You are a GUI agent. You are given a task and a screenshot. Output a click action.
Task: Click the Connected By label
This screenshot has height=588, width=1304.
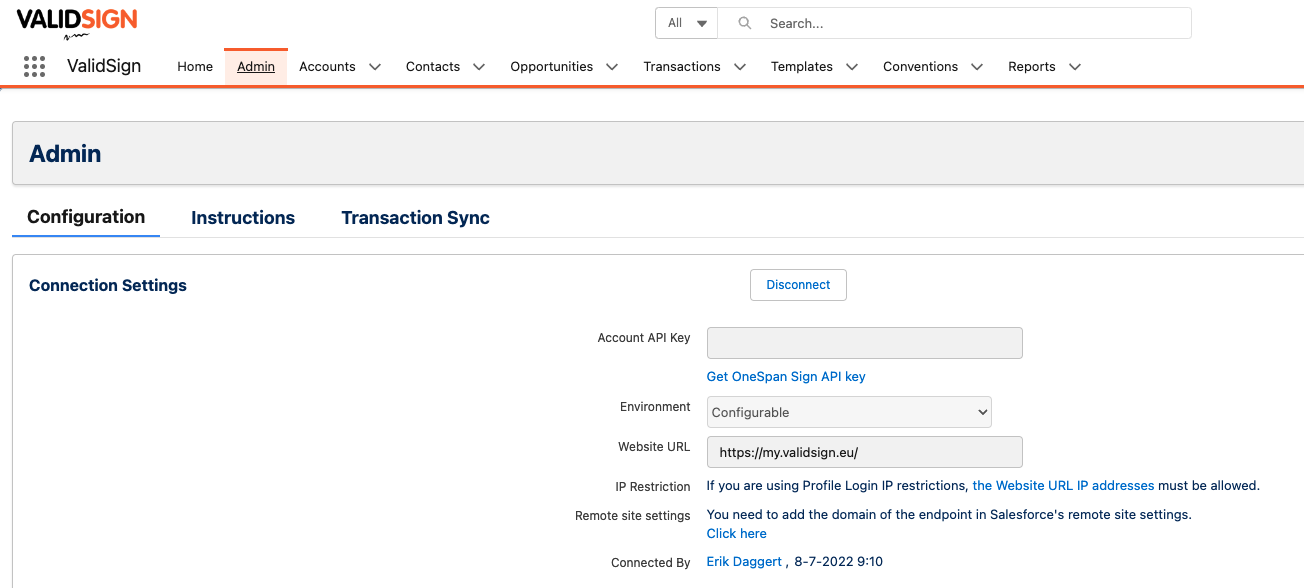(x=651, y=562)
